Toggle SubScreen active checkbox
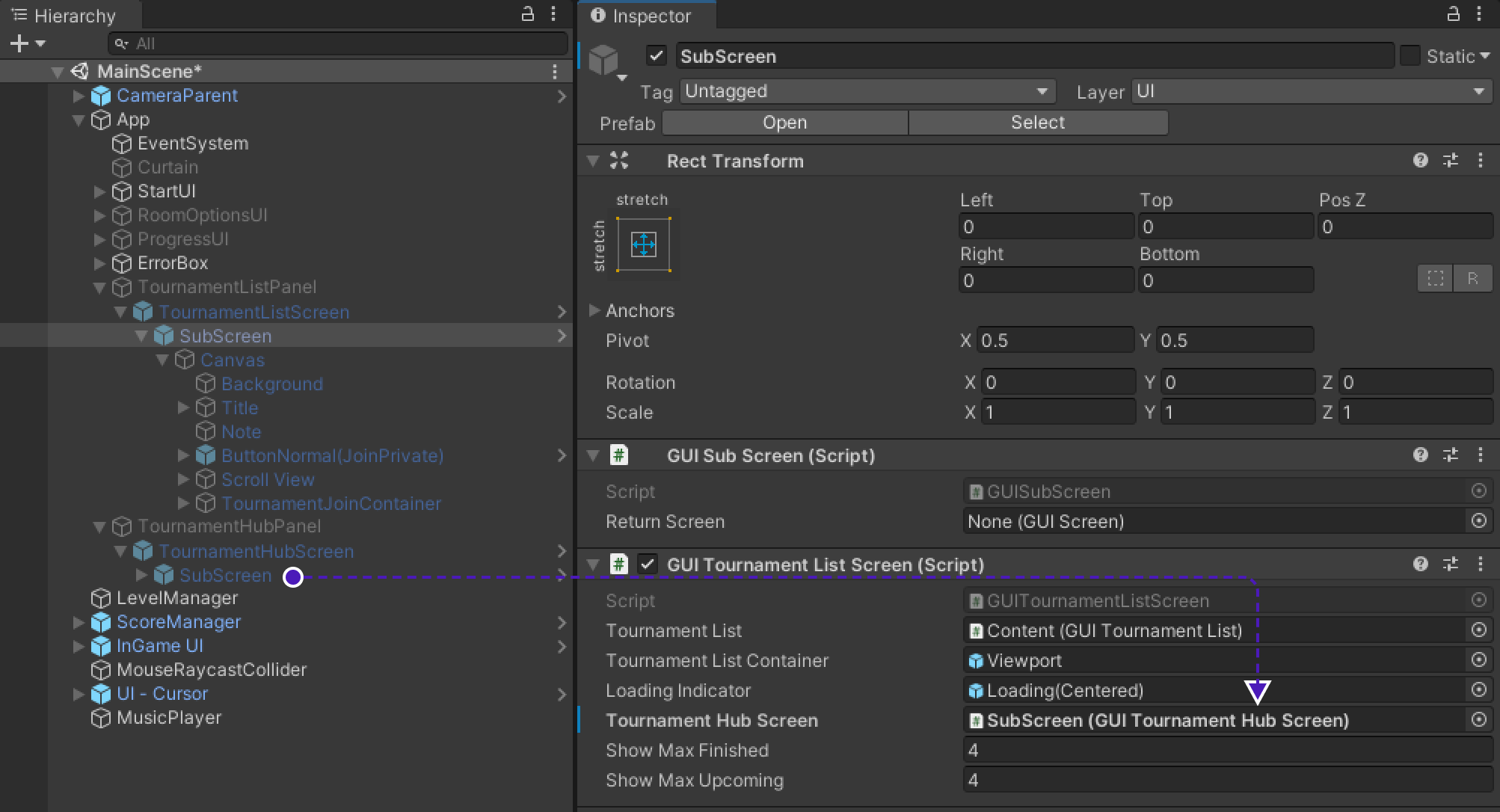This screenshot has height=812, width=1500. 656,56
